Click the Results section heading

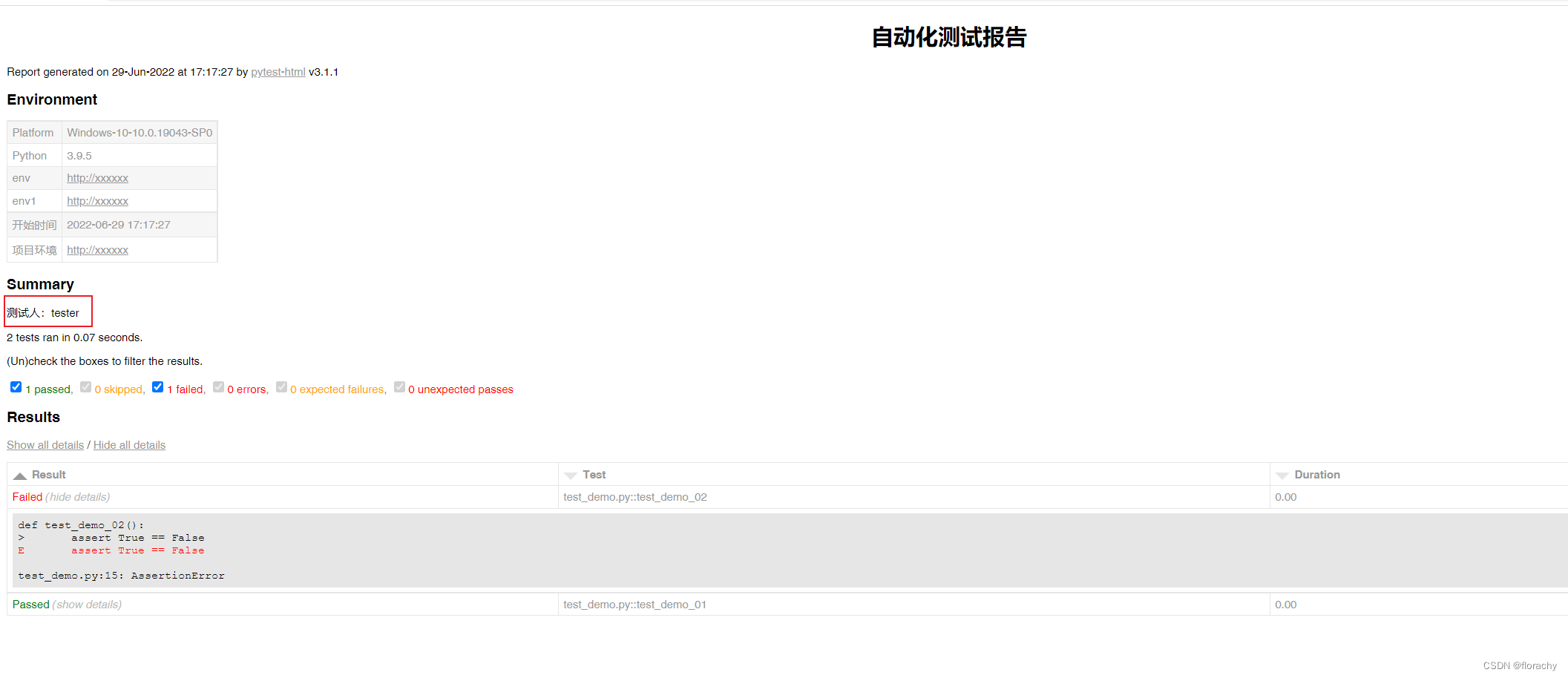[33, 417]
